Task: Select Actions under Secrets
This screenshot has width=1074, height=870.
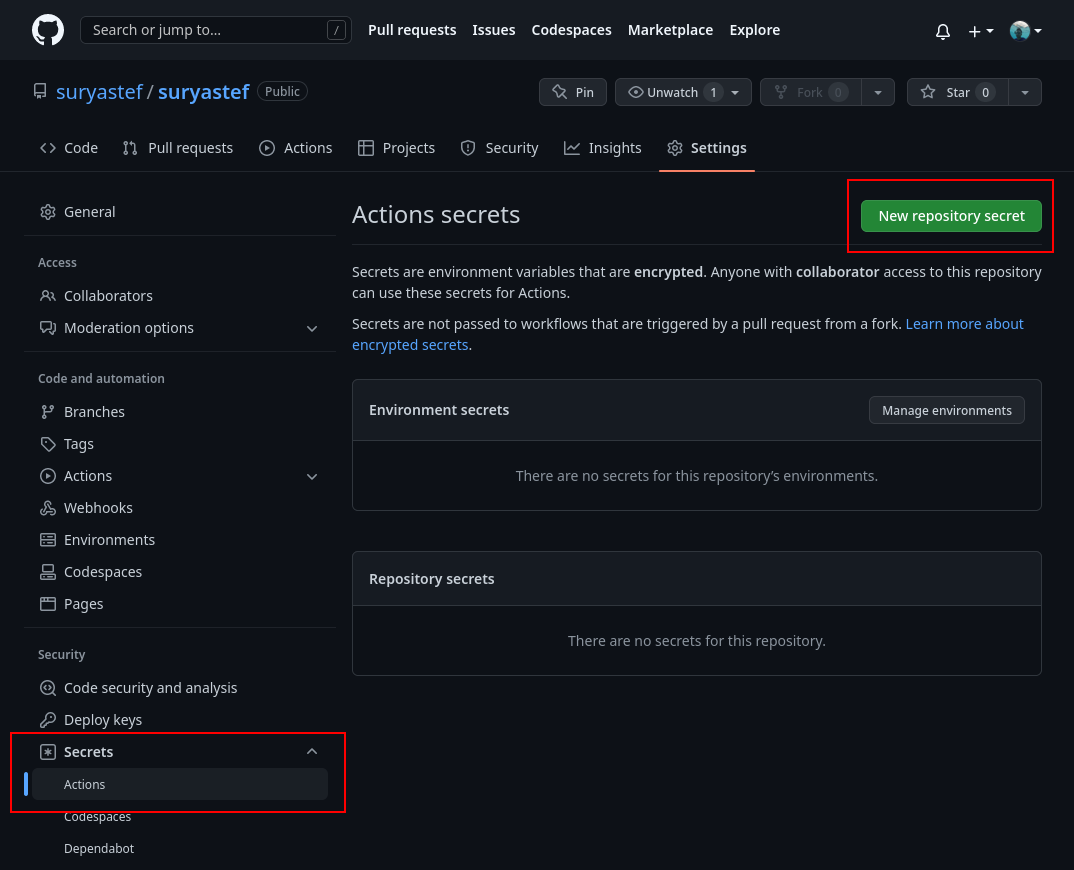Action: coord(179,784)
